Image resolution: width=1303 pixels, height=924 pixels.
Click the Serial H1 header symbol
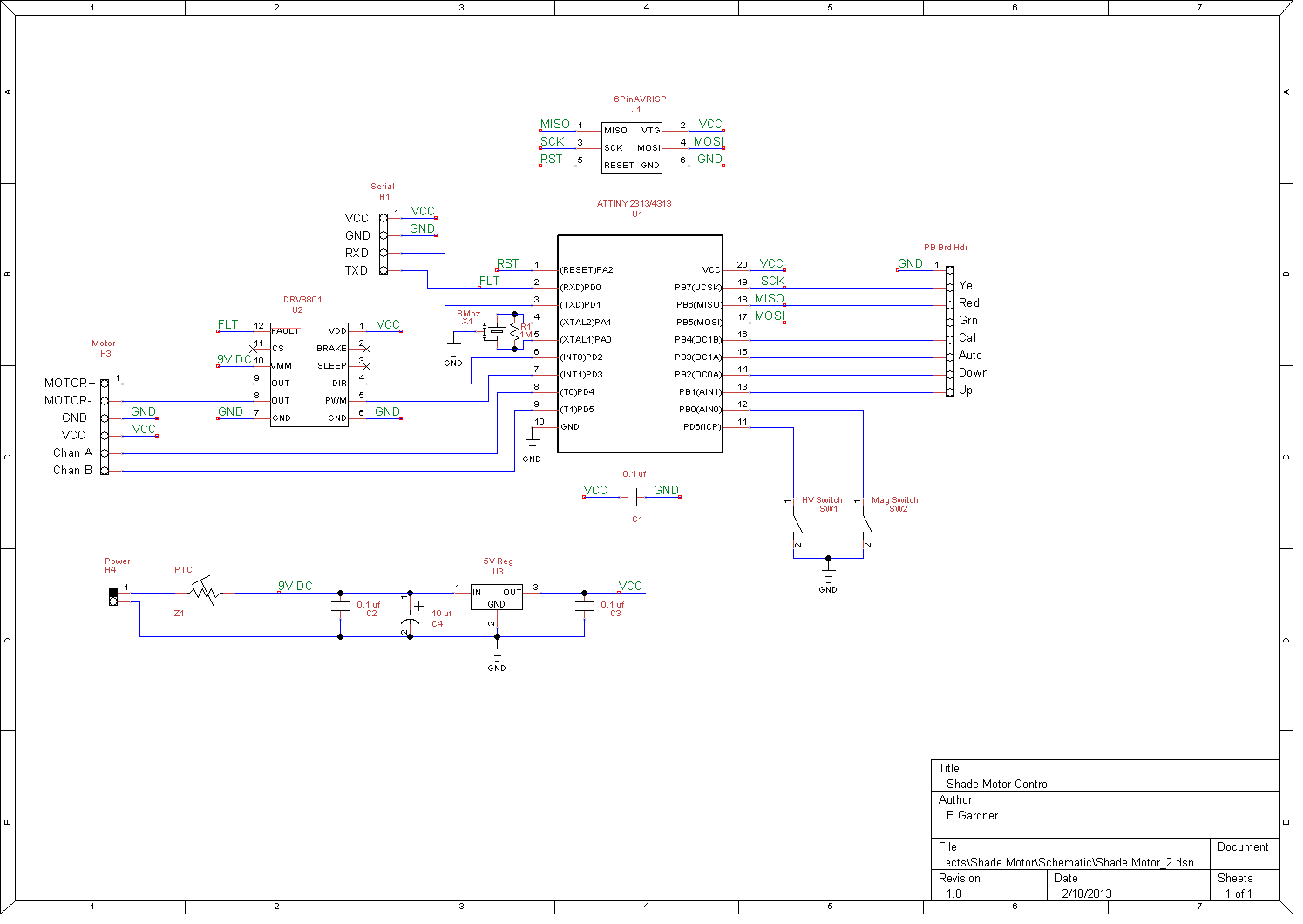pyautogui.click(x=383, y=243)
